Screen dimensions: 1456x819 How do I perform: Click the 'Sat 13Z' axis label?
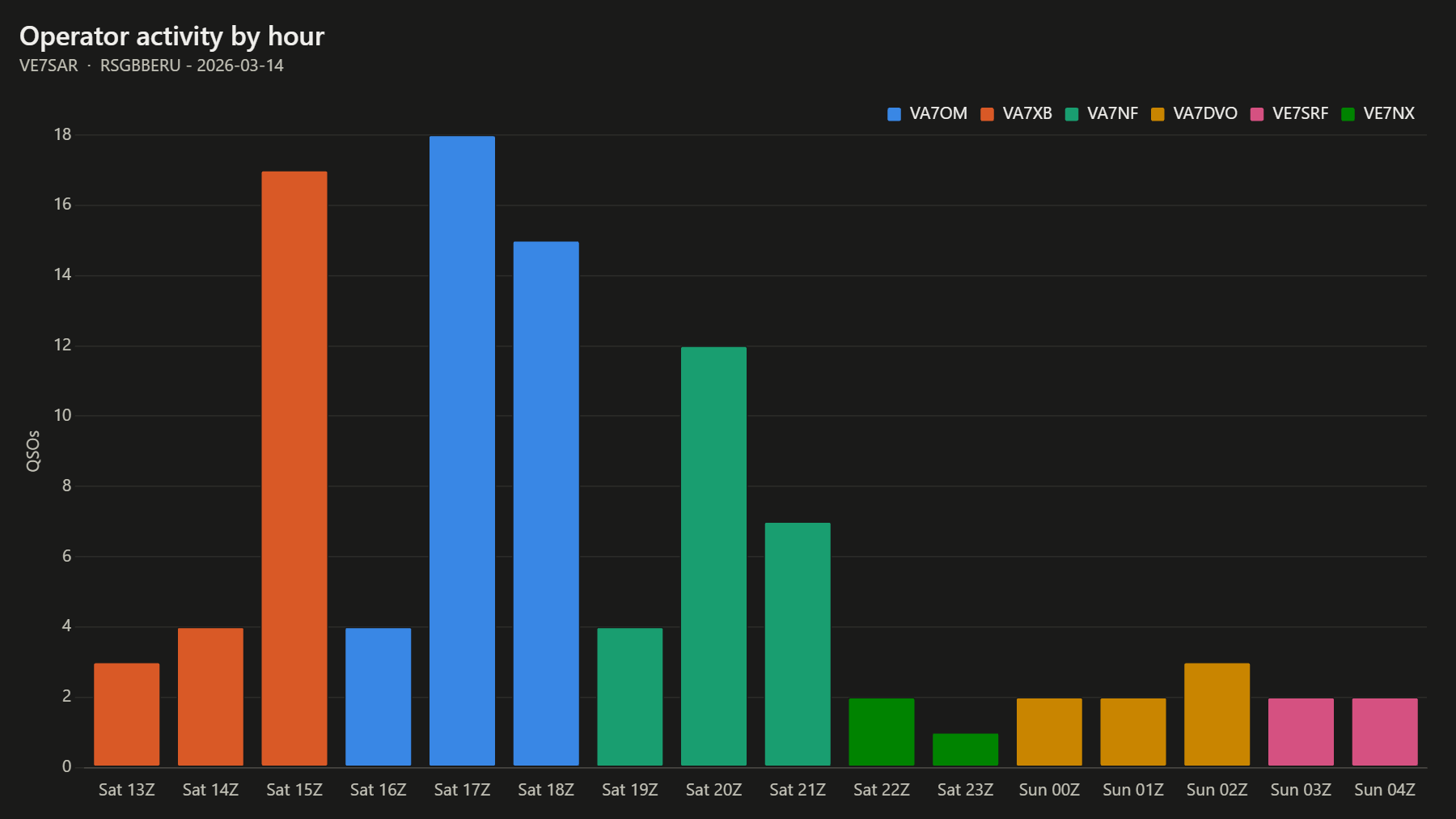[127, 790]
